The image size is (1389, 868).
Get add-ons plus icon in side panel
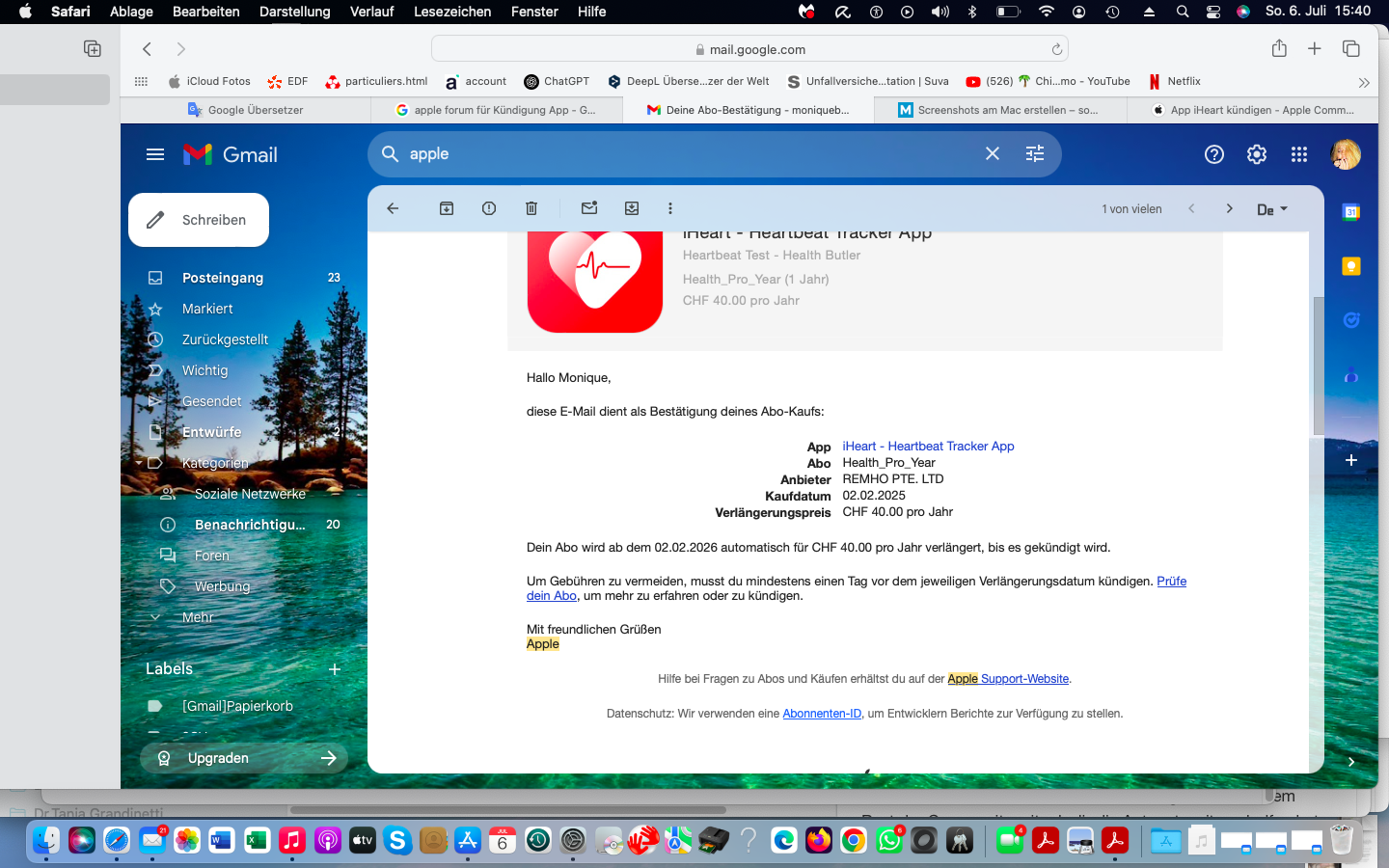point(1351,460)
